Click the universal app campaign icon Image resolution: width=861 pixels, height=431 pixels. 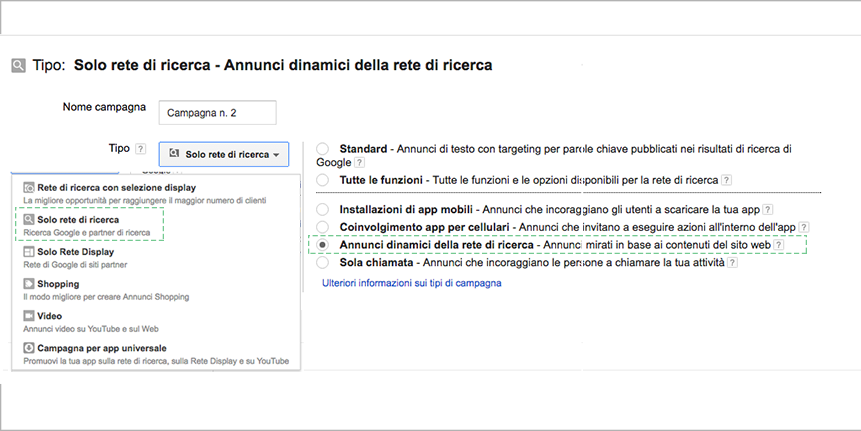(x=29, y=348)
